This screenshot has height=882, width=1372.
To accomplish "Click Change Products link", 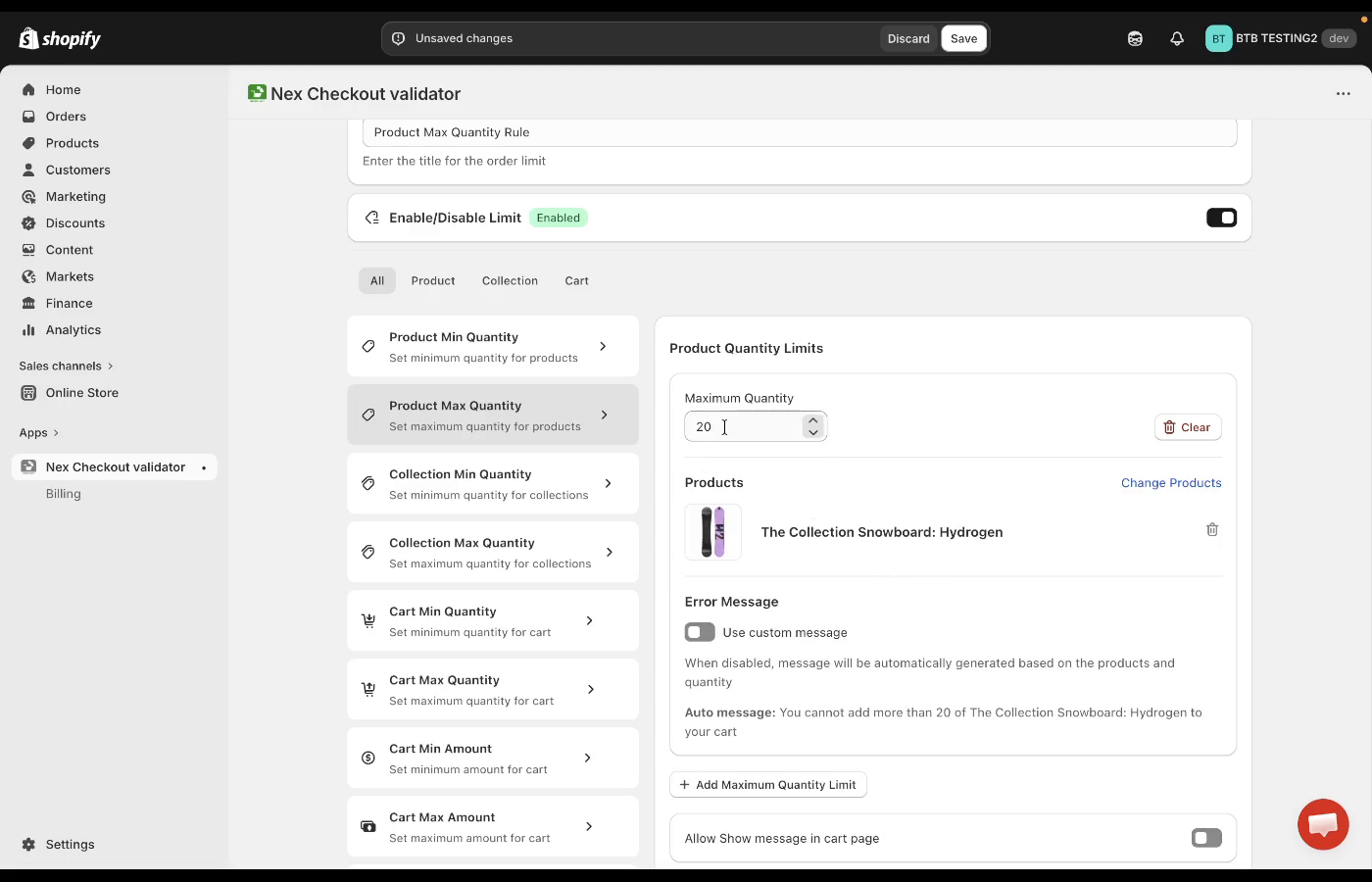I will pyautogui.click(x=1171, y=482).
